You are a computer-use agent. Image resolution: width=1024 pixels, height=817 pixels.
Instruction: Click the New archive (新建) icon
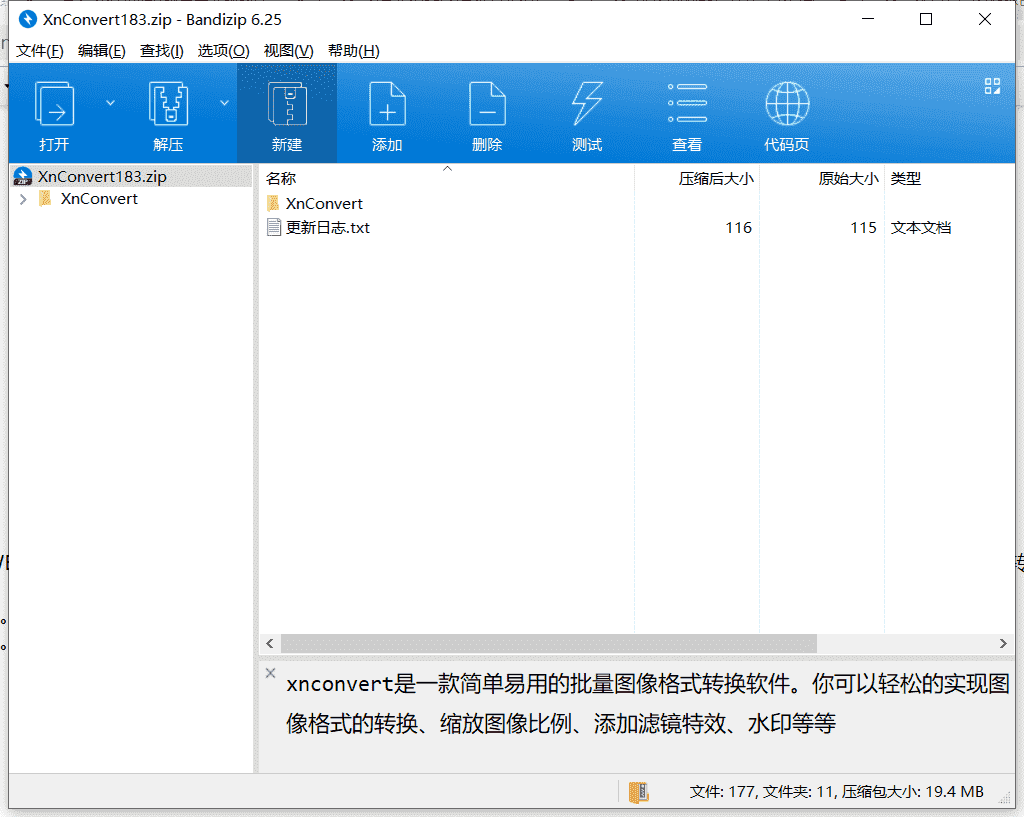coord(287,104)
